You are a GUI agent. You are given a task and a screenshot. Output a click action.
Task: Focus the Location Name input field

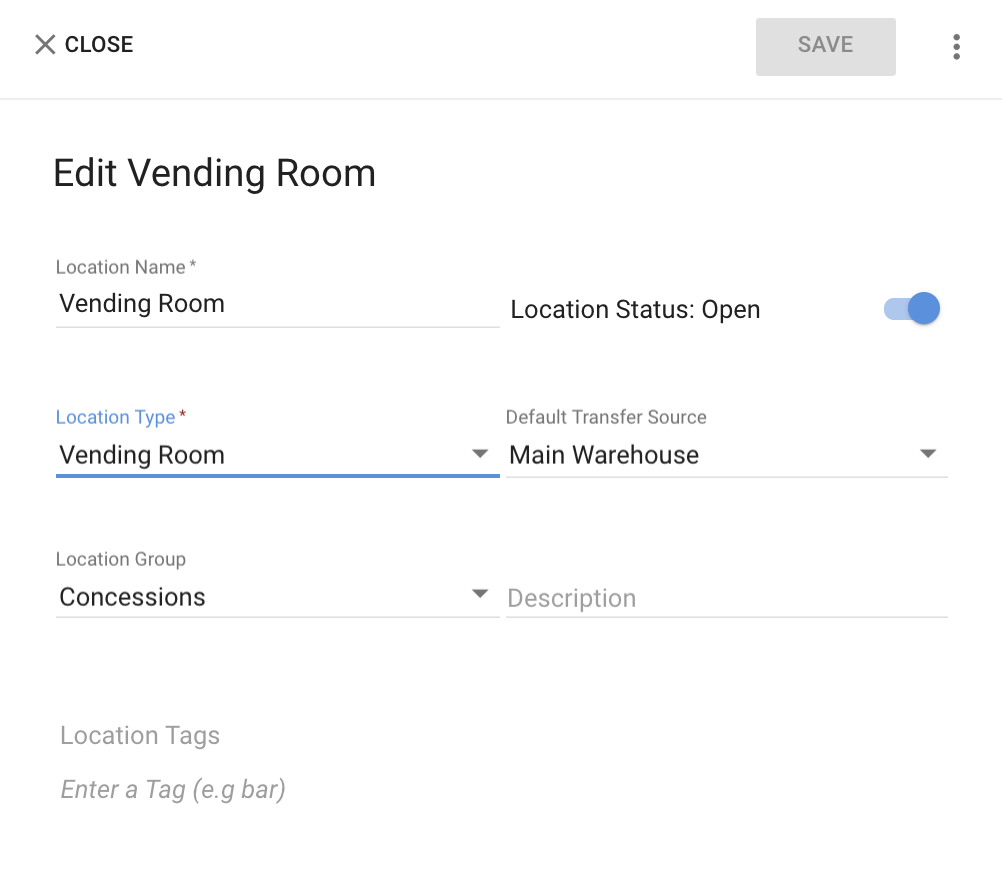pyautogui.click(x=277, y=304)
